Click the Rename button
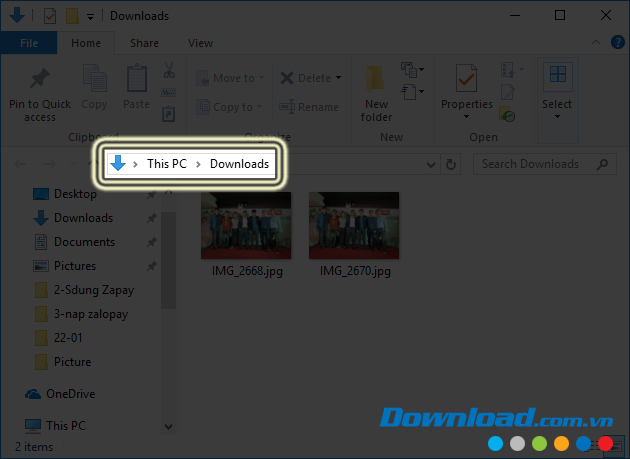The height and width of the screenshot is (459, 630). (x=309, y=107)
